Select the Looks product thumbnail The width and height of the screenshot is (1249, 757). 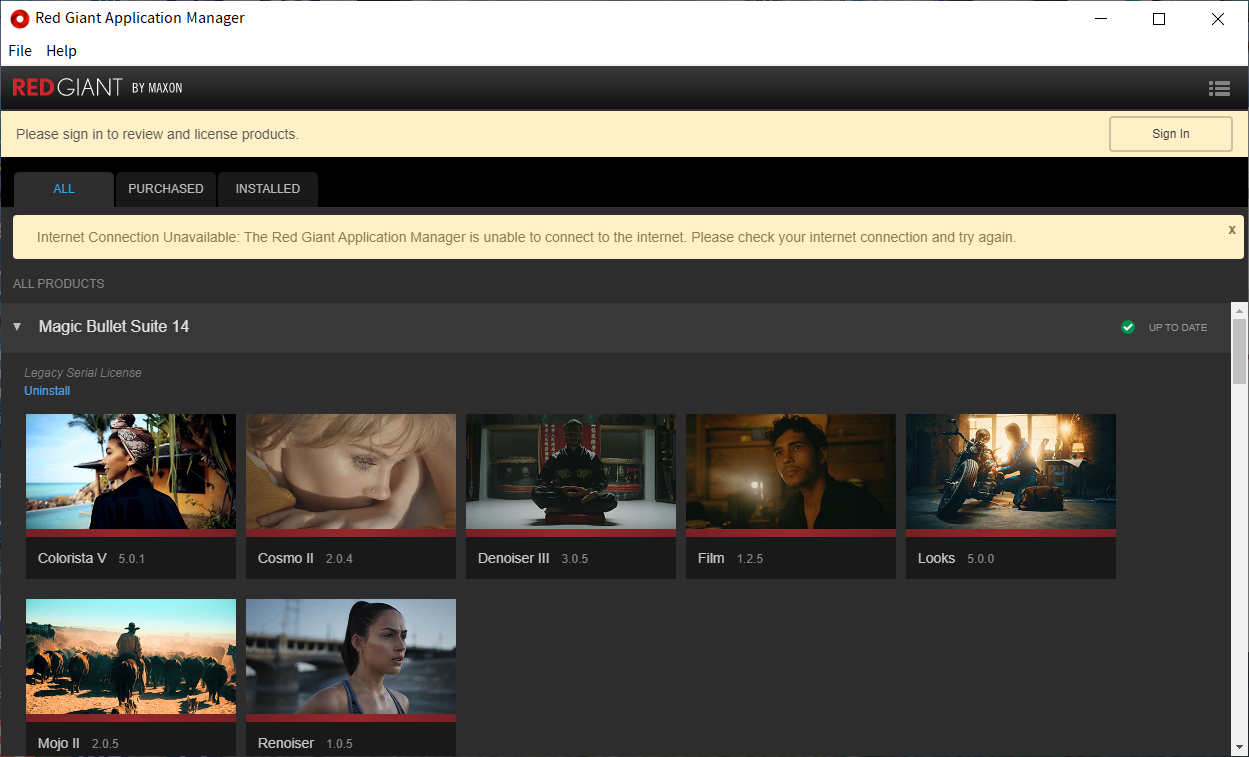pos(1011,472)
